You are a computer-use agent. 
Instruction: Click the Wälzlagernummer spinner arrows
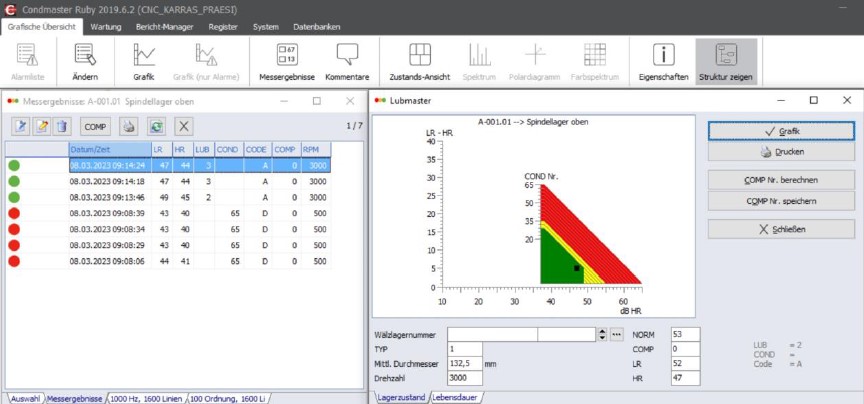601,334
